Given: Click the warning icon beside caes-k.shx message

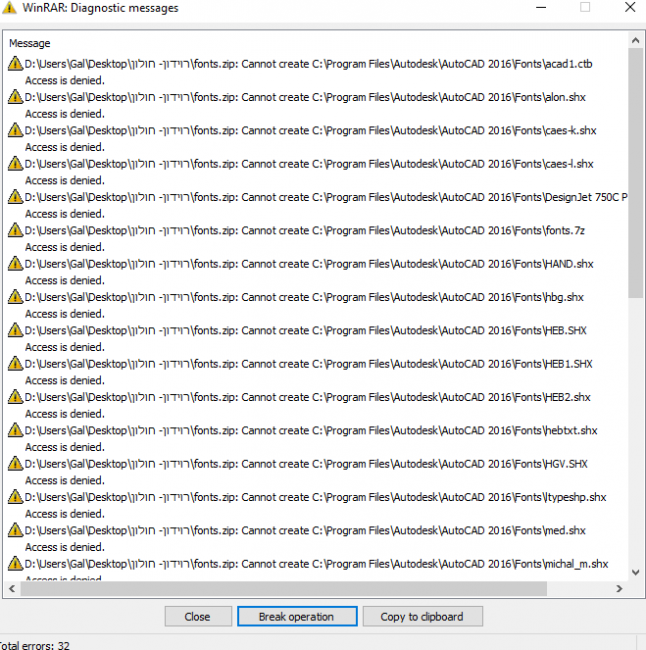Looking at the screenshot, I should [x=15, y=131].
